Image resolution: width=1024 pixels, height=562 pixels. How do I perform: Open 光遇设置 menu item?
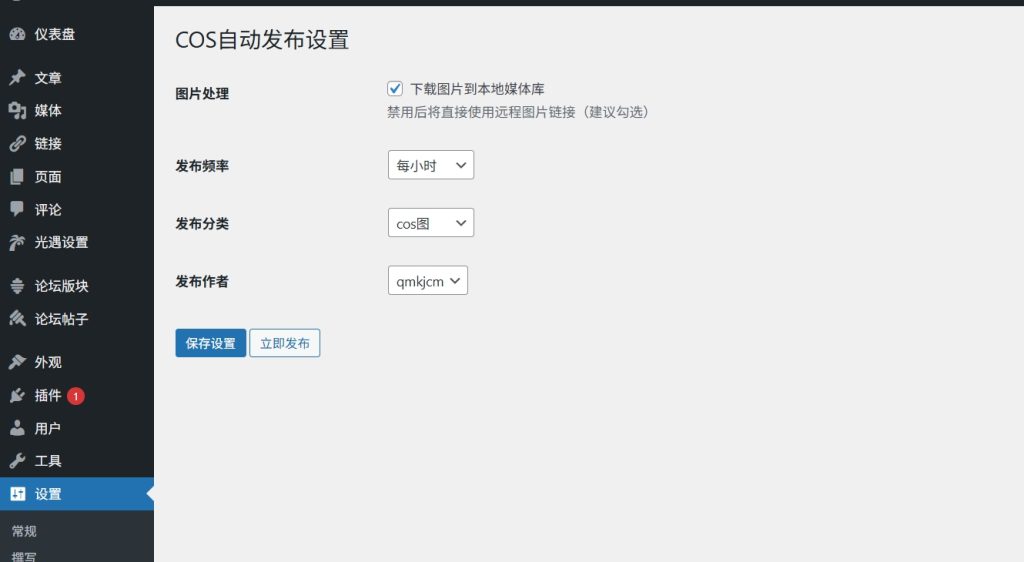pos(76,242)
